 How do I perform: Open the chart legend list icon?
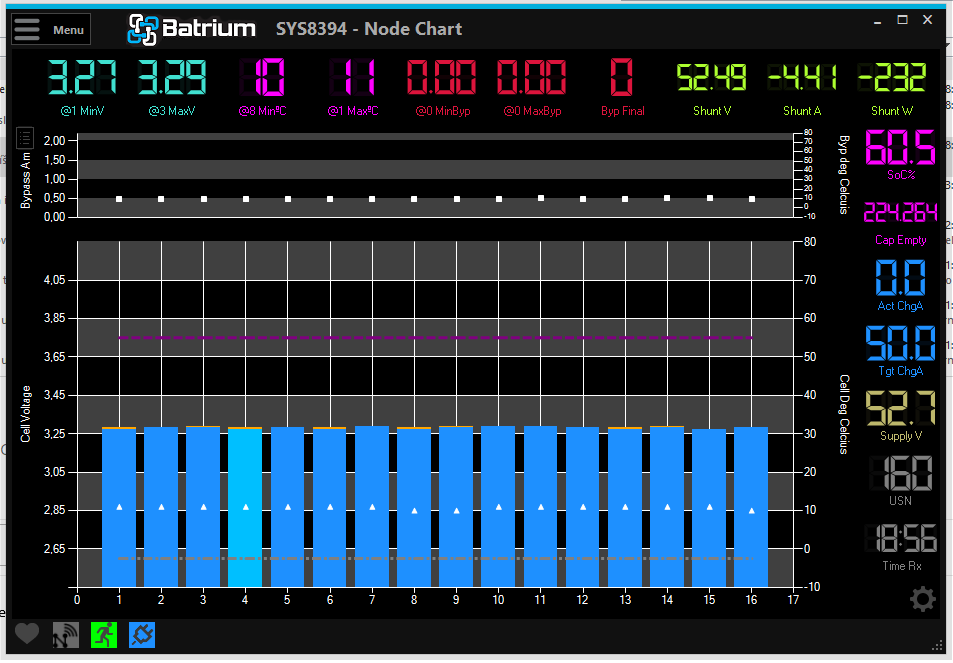pyautogui.click(x=25, y=138)
